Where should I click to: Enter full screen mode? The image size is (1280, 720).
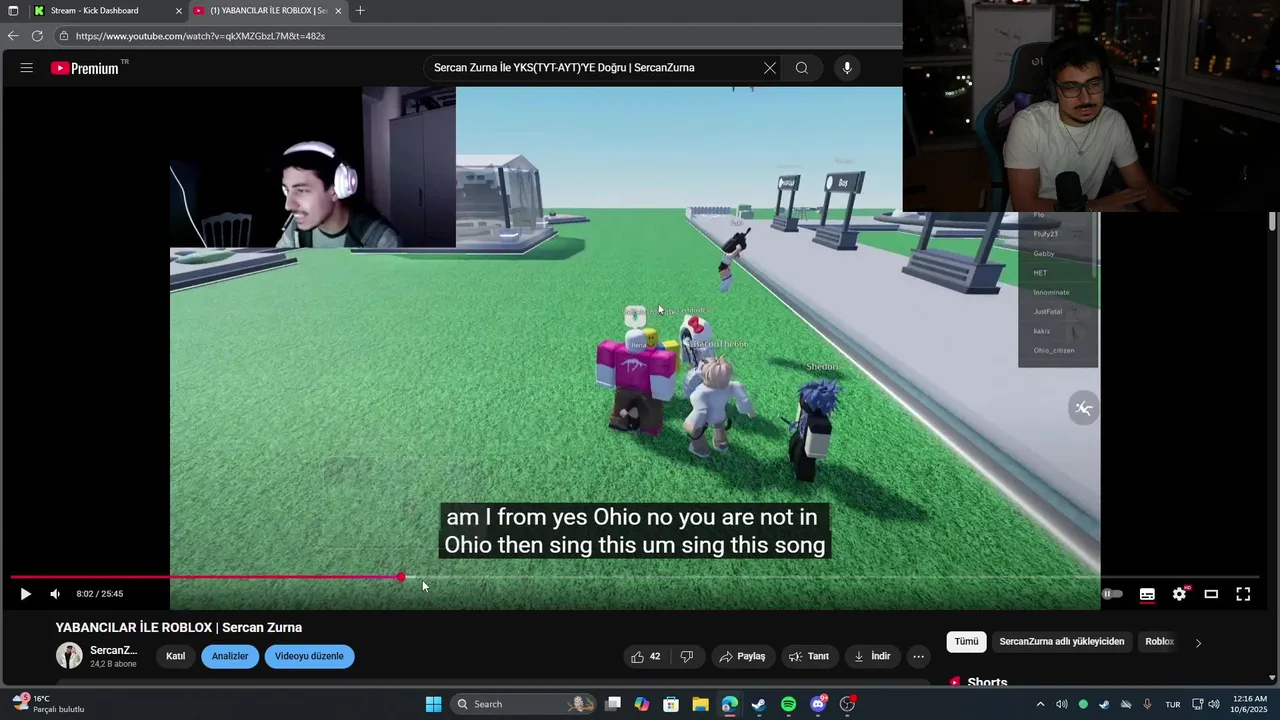pyautogui.click(x=1243, y=594)
